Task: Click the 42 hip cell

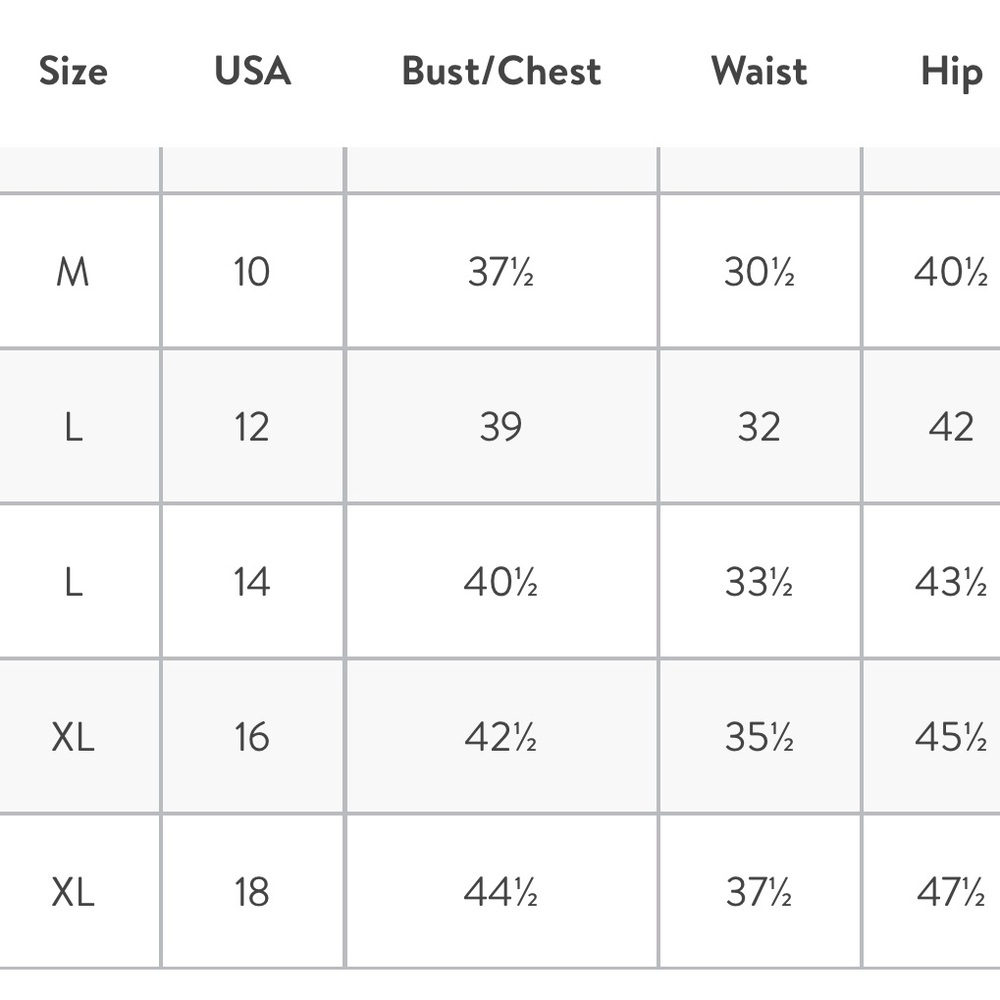Action: click(x=950, y=427)
